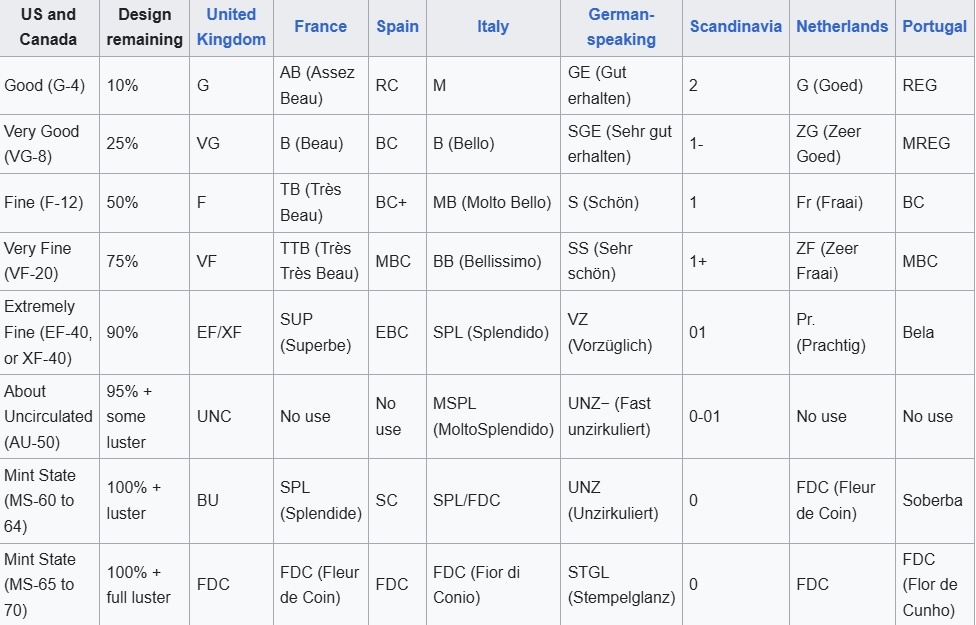The height and width of the screenshot is (625, 976).
Task: Follow the Scandinavia header link
Action: [x=735, y=27]
